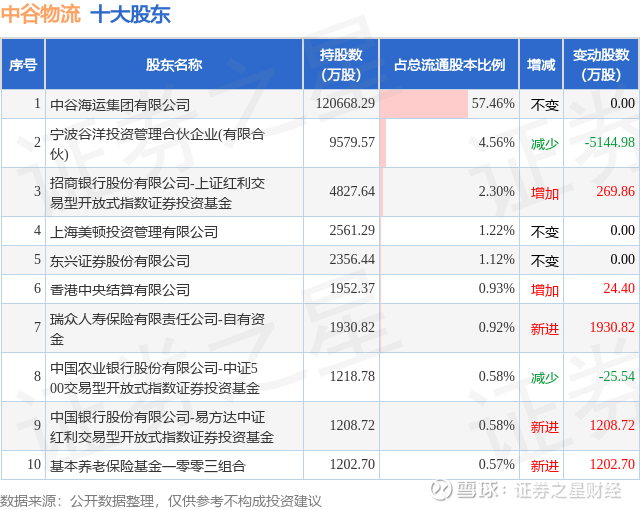Select shareholder 上海美顿投资管理有限公司

click(134, 232)
